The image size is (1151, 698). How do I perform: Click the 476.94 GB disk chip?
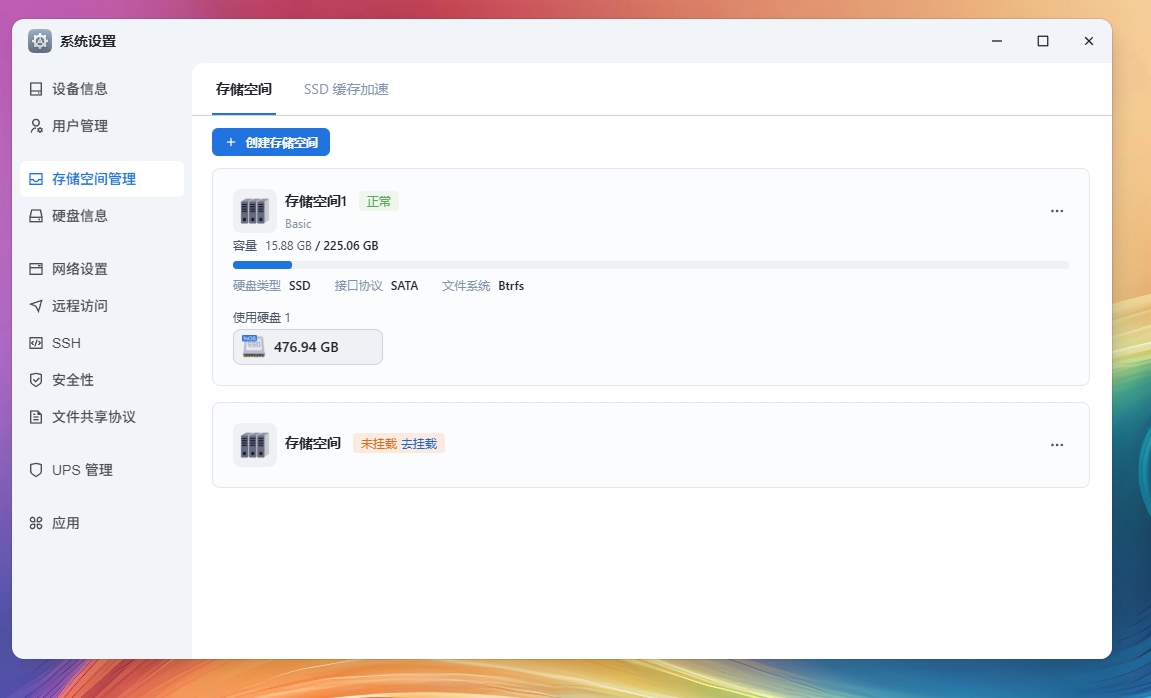[x=308, y=346]
